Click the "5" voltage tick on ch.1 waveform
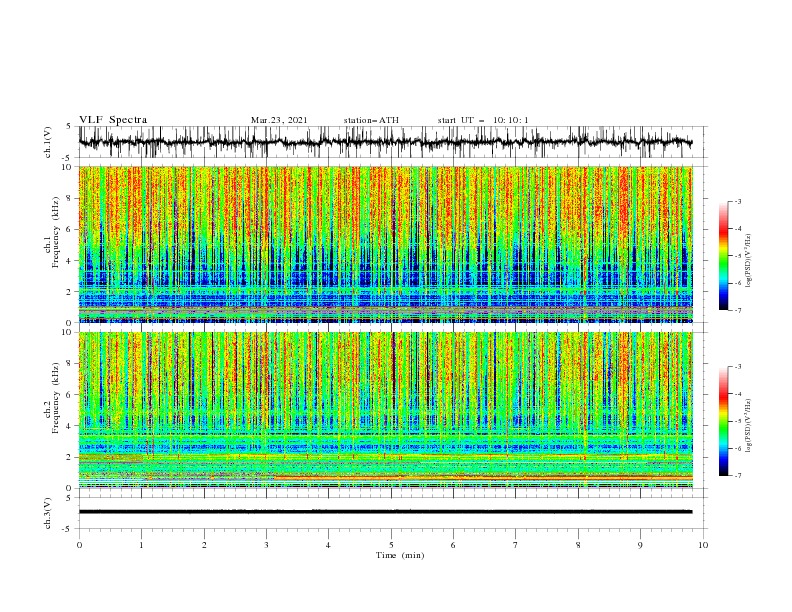Image resolution: width=792 pixels, height=612 pixels. pyautogui.click(x=69, y=127)
